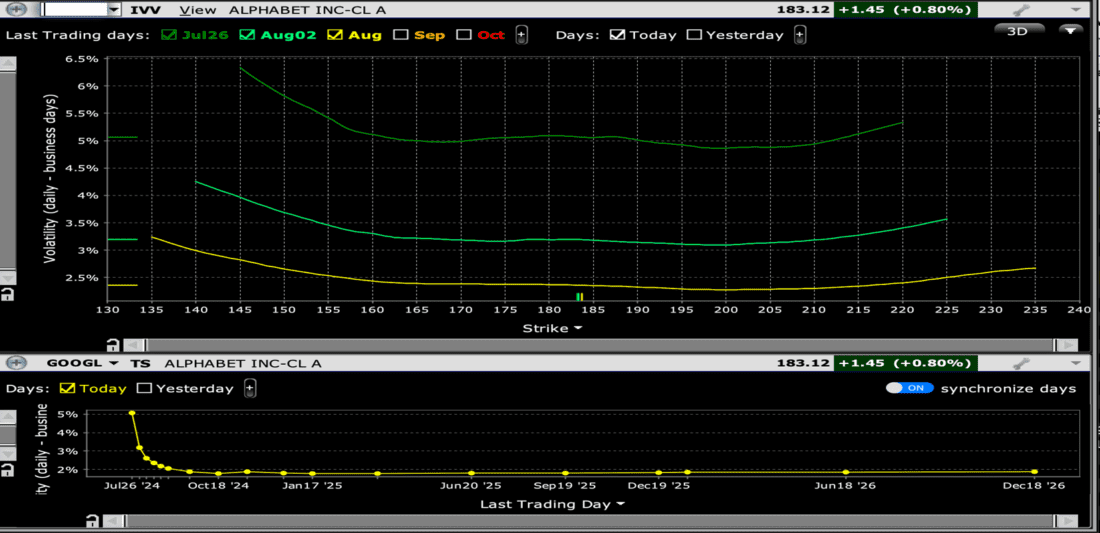Toggle the Y-axis lock on the volatility chart
Viewport: 1100px width, 533px height.
pos(8,294)
